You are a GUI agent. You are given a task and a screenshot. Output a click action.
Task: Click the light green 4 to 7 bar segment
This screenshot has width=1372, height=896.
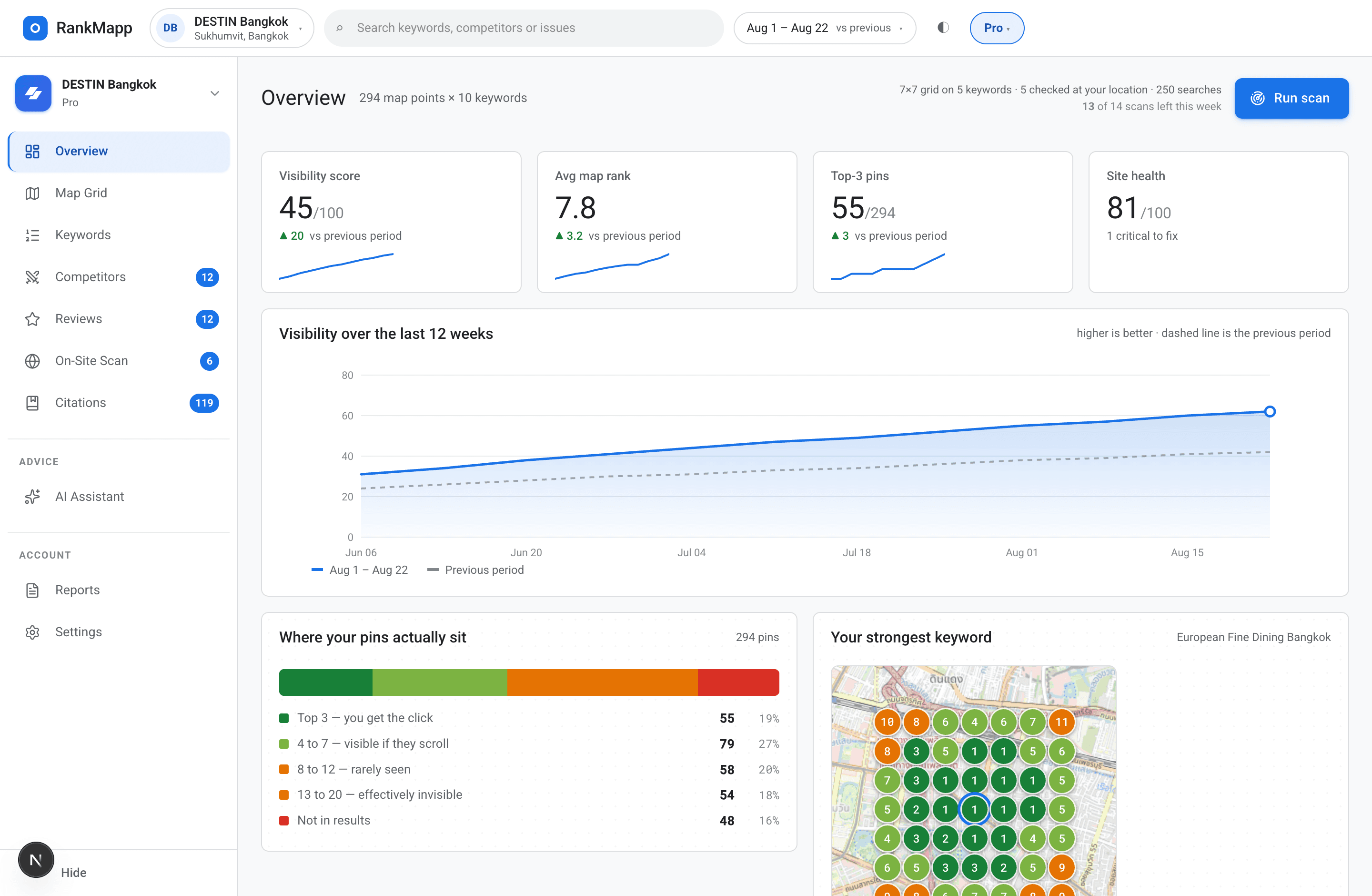[x=440, y=682]
